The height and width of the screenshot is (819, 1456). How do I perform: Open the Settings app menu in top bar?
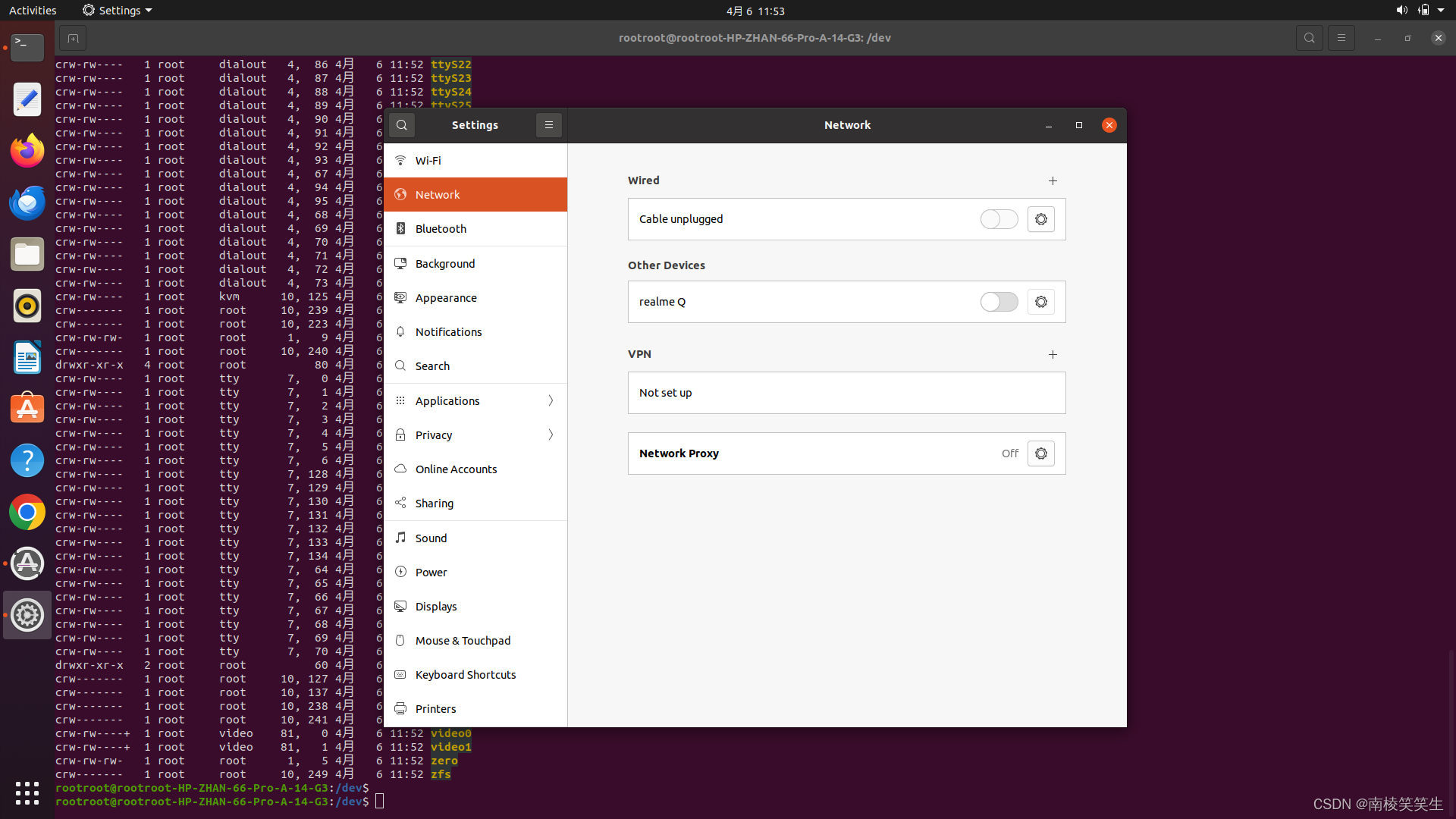click(118, 11)
